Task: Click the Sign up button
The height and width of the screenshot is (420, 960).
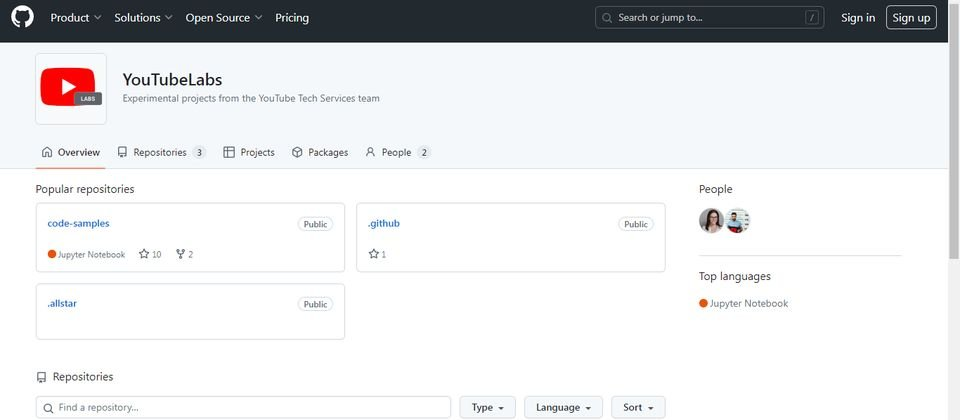Action: (x=911, y=18)
